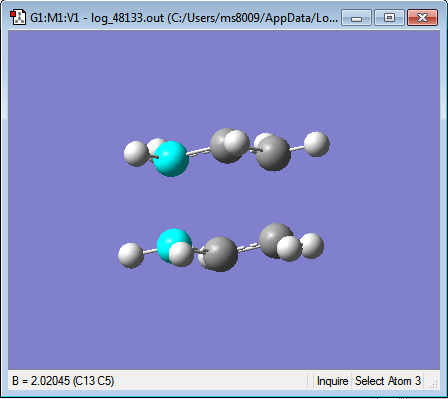Image resolution: width=448 pixels, height=399 pixels.
Task: Click the bond between upper nitrogen and carbon
Action: (199, 152)
